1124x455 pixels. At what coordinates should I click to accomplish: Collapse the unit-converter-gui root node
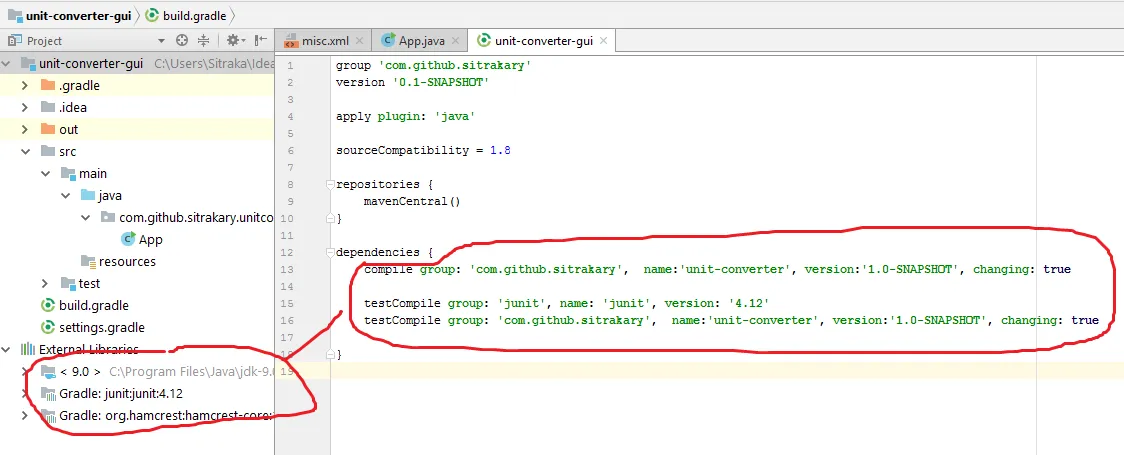coord(6,63)
